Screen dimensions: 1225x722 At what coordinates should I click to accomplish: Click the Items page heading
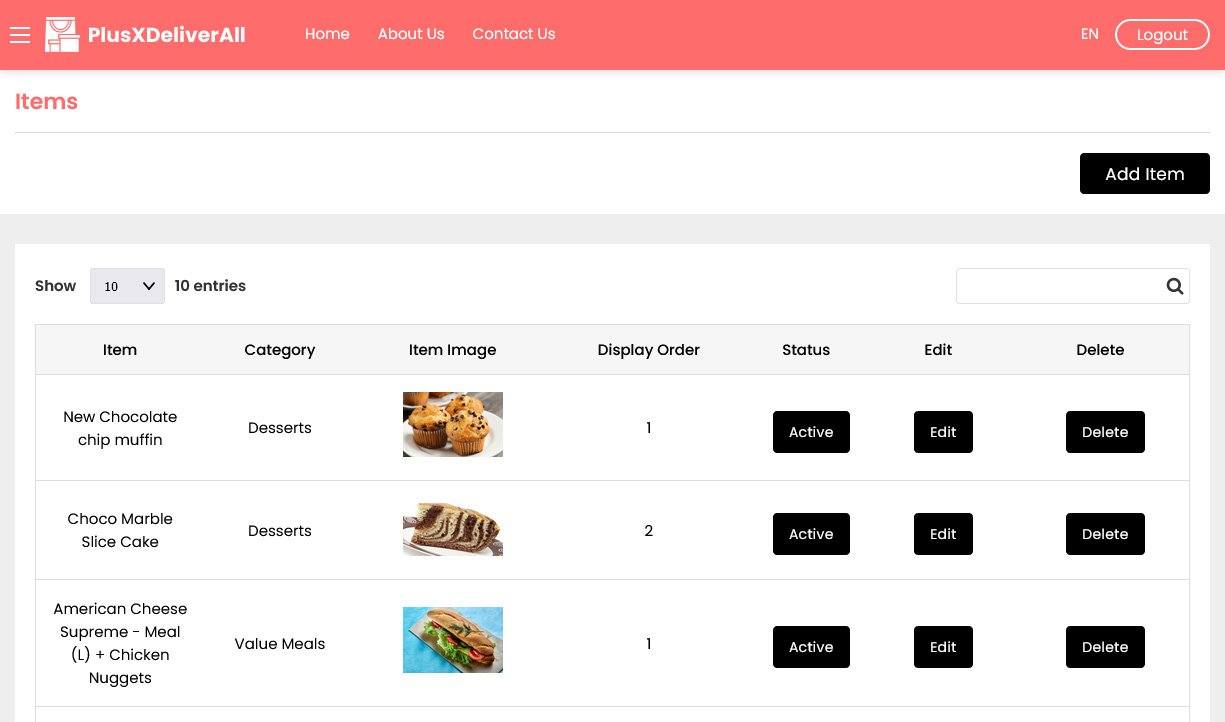46,102
